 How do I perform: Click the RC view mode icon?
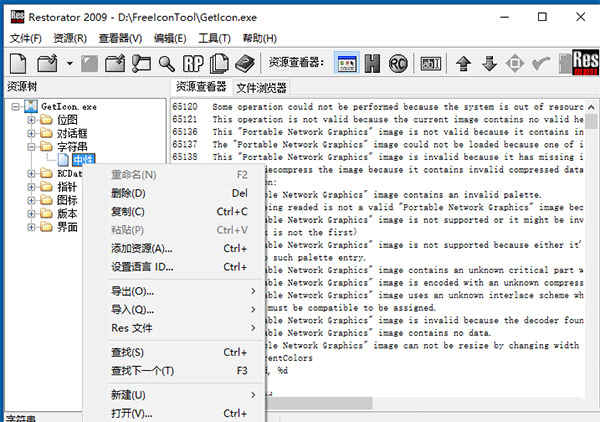398,64
